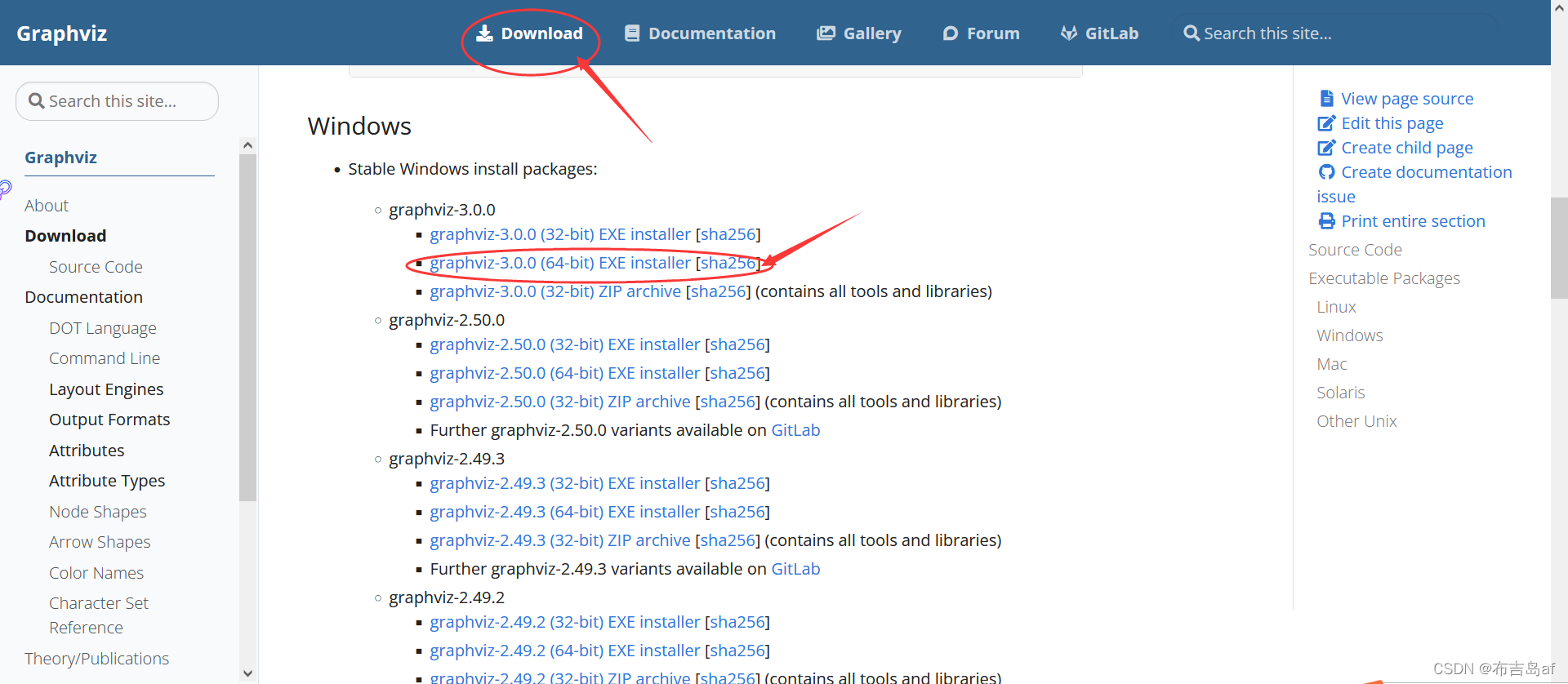Open Attributes in the sidebar
The image size is (1568, 684).
tap(87, 451)
